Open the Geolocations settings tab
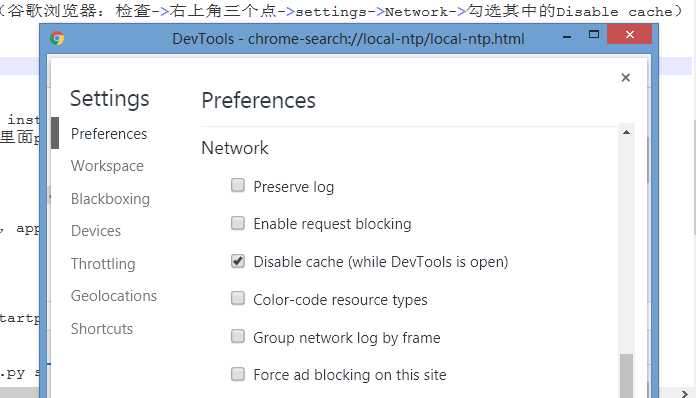696x398 pixels. point(114,296)
